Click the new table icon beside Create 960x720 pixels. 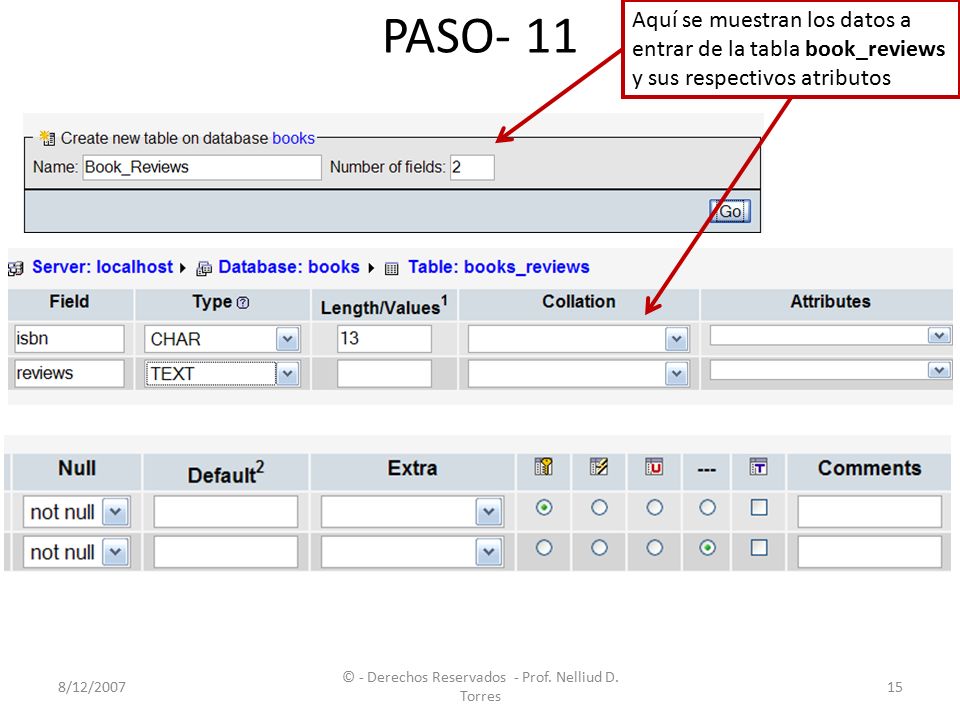click(x=47, y=138)
